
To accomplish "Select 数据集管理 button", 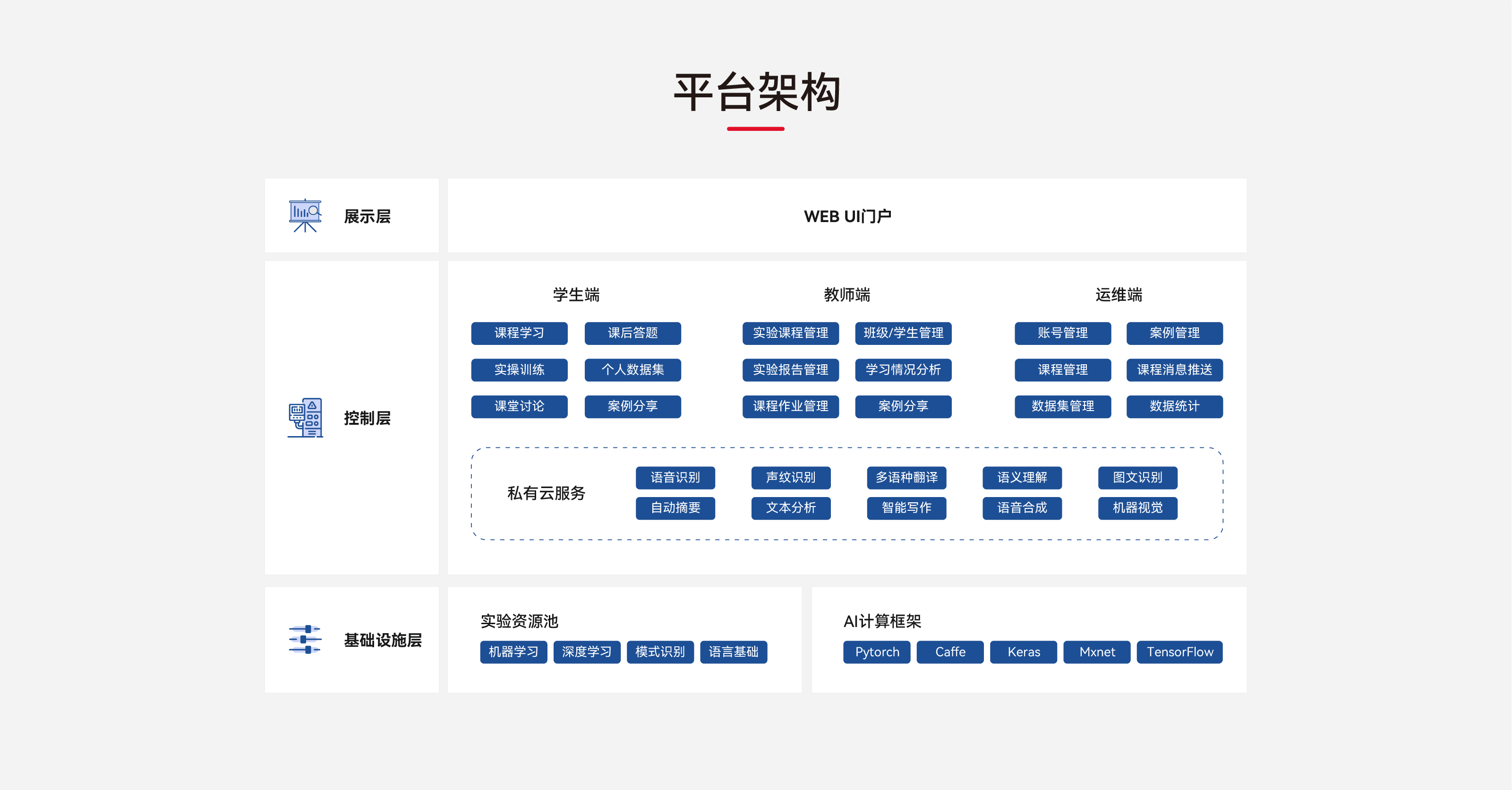I will (x=1063, y=406).
